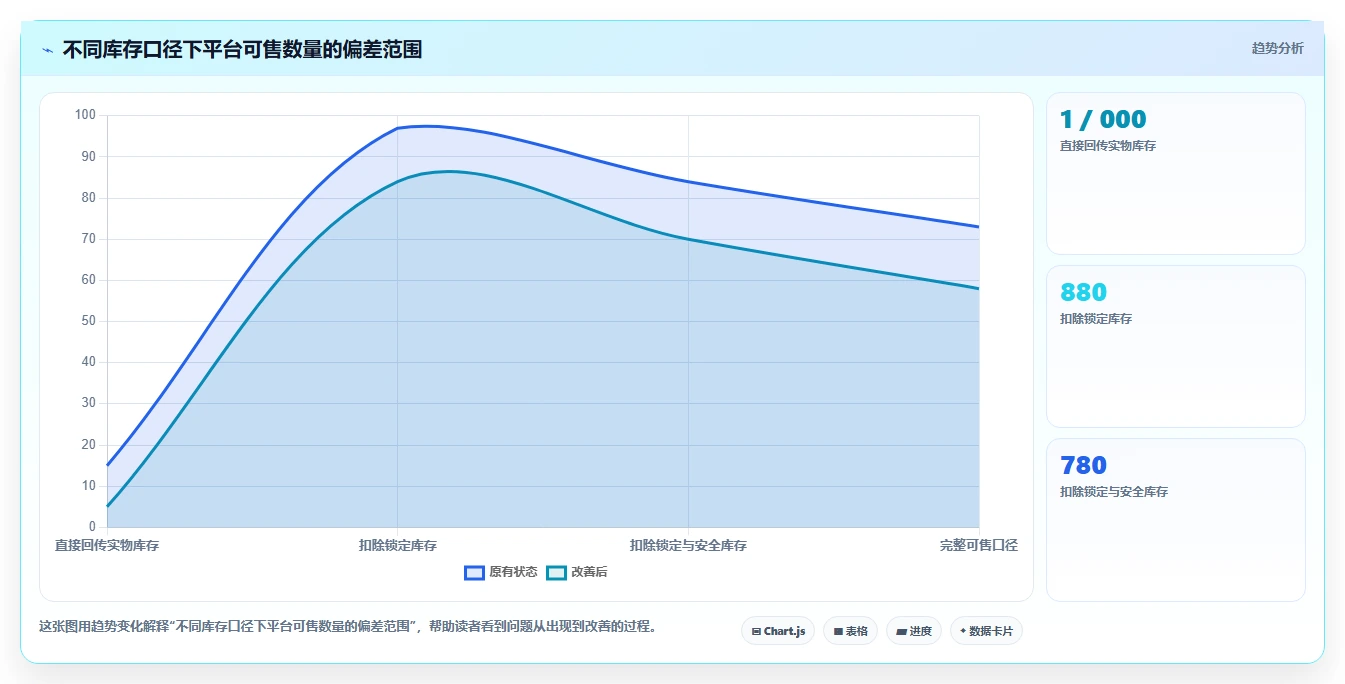Viewport: 1345px width, 684px height.
Task: Select the 数据卡片 tag
Action: (986, 631)
